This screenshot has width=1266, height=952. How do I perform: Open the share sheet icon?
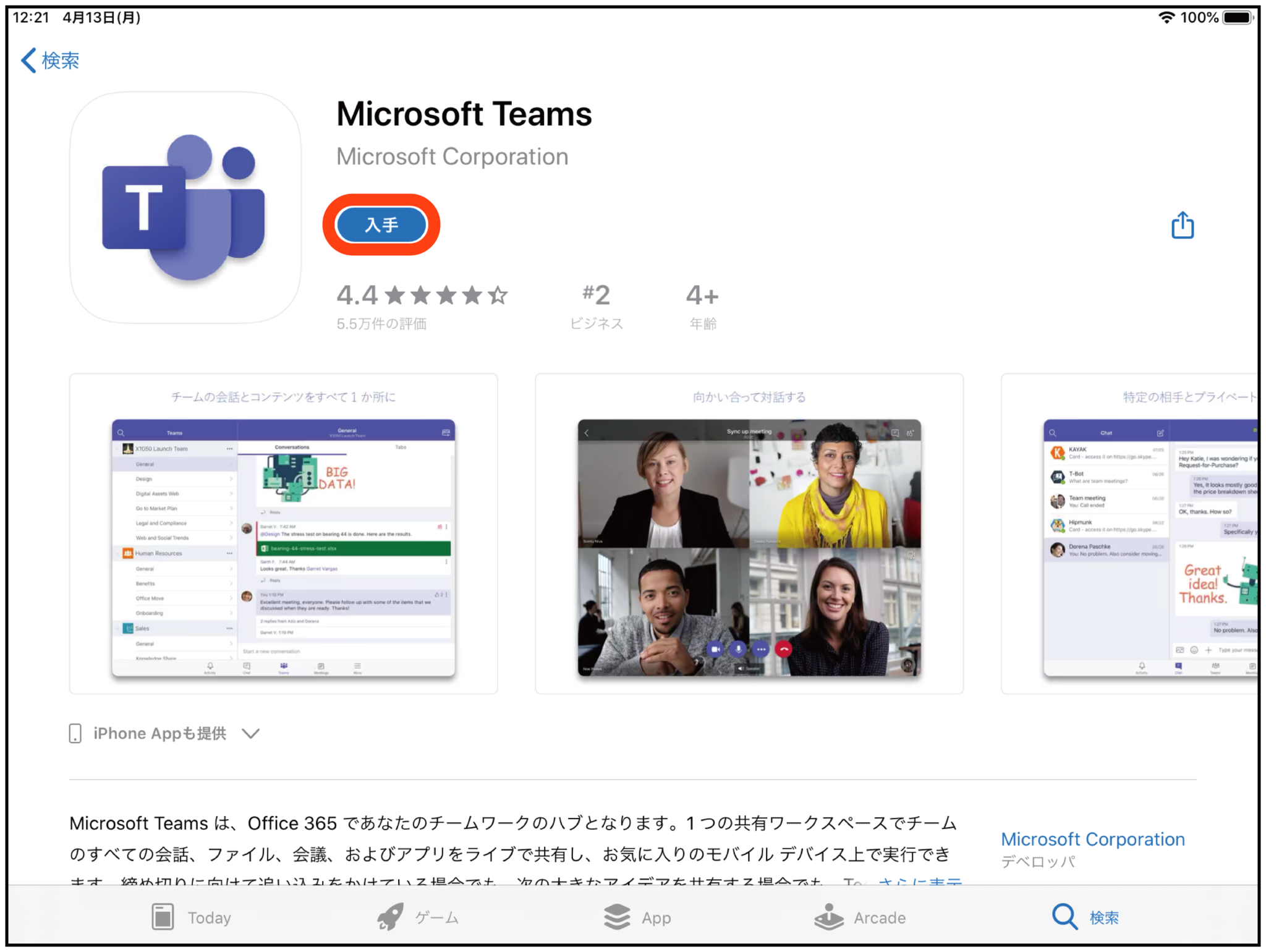1182,224
